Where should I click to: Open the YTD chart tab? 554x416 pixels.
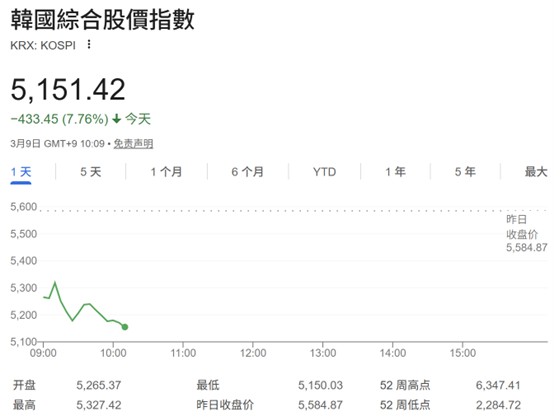tap(324, 172)
